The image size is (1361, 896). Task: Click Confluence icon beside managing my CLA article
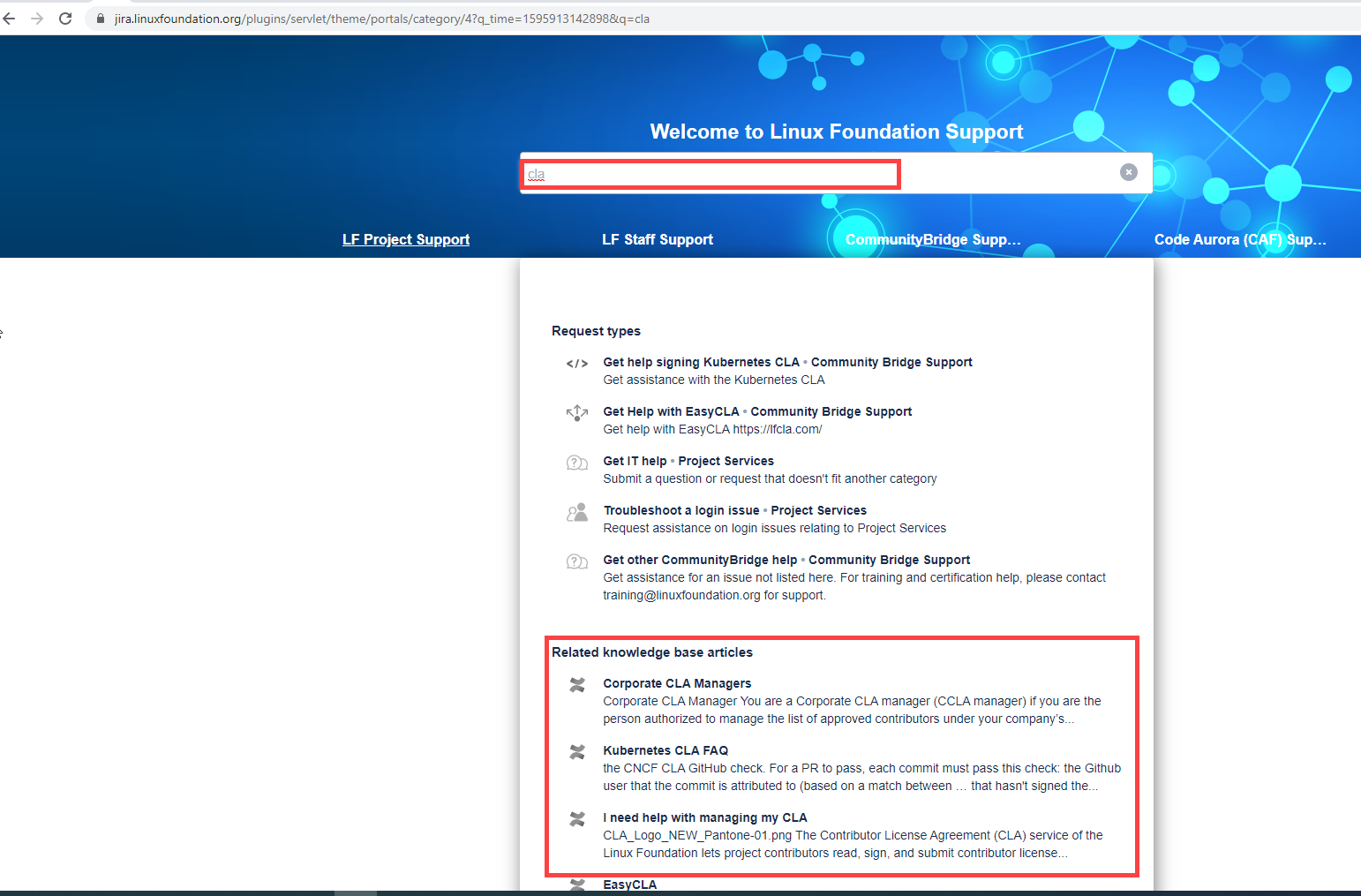click(x=577, y=818)
